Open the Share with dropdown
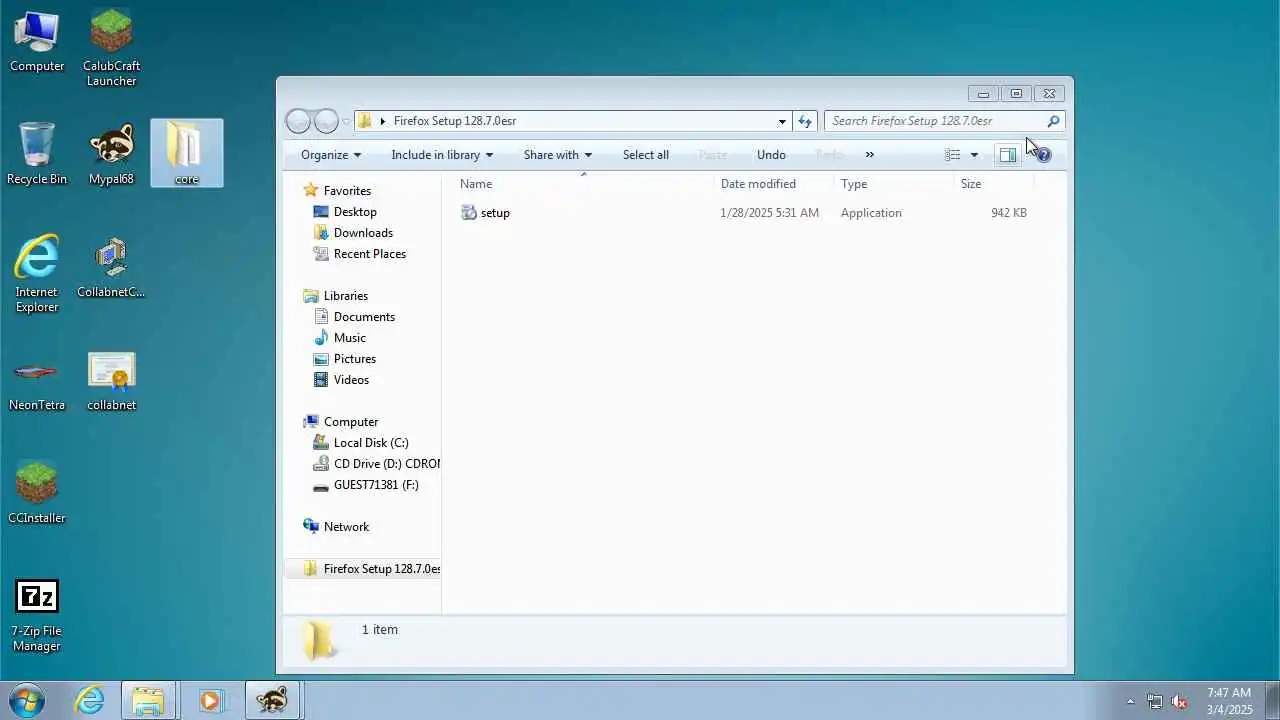 click(558, 155)
